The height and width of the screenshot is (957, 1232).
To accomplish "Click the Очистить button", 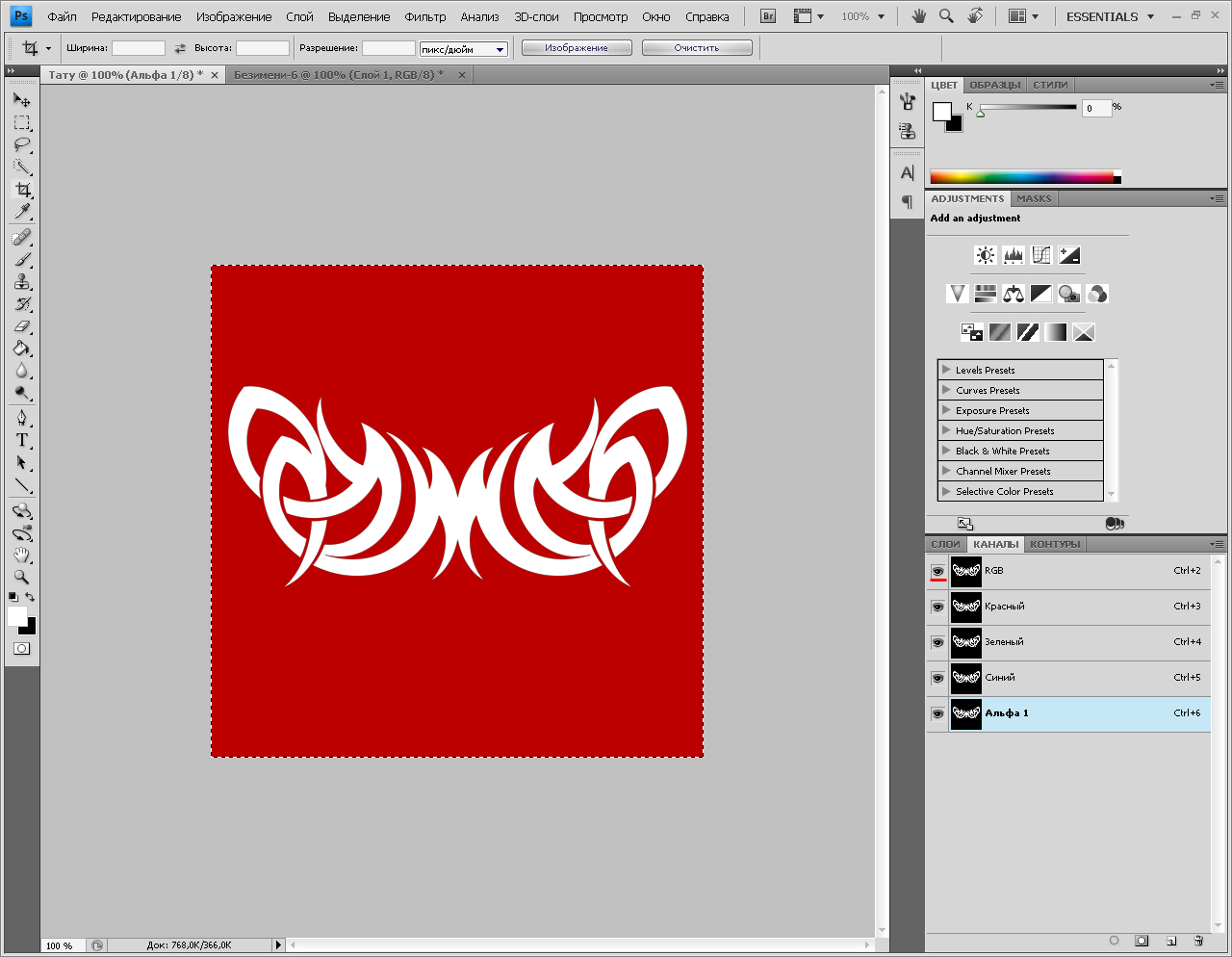I will click(x=697, y=48).
